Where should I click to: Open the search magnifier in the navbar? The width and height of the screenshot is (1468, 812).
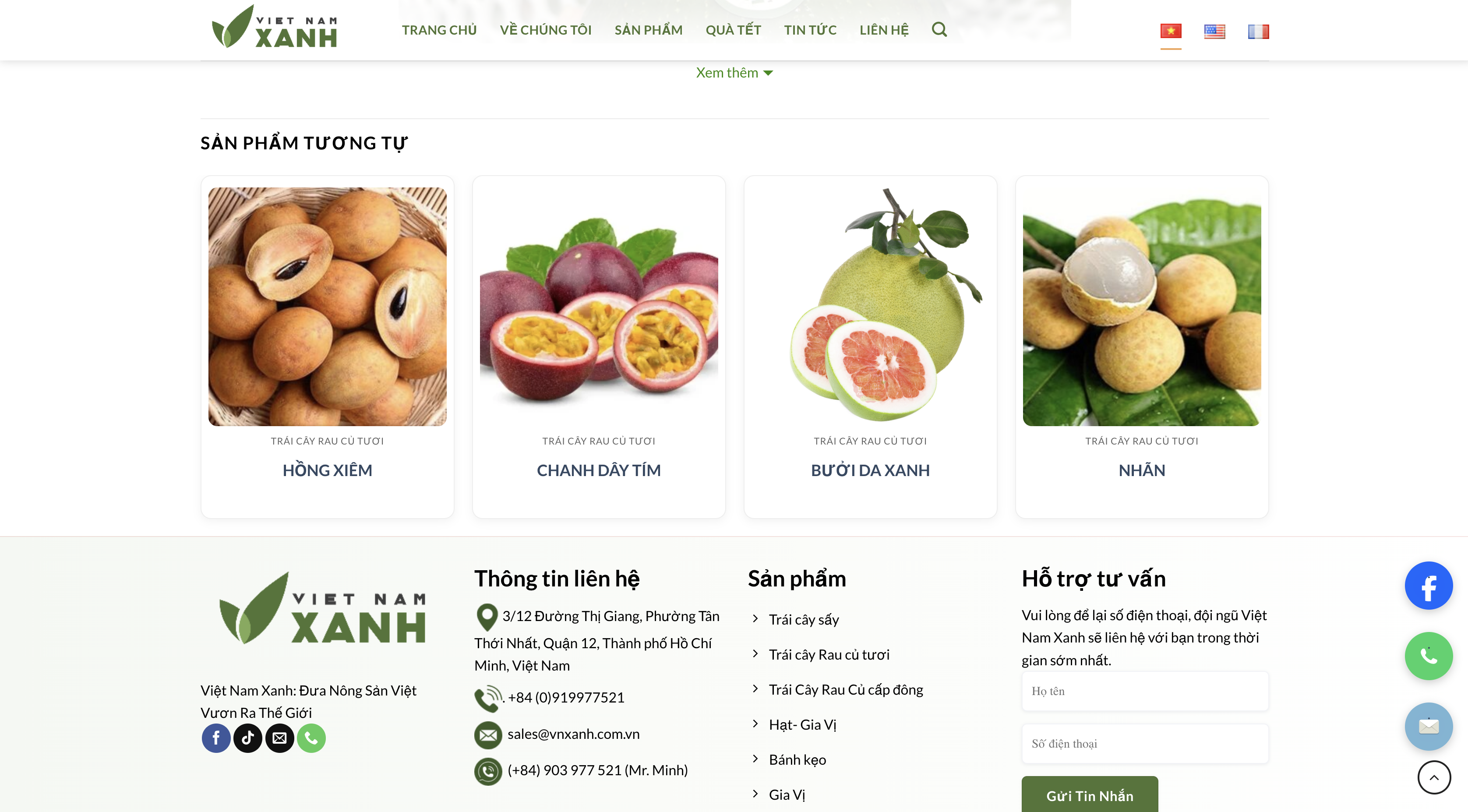pyautogui.click(x=939, y=30)
